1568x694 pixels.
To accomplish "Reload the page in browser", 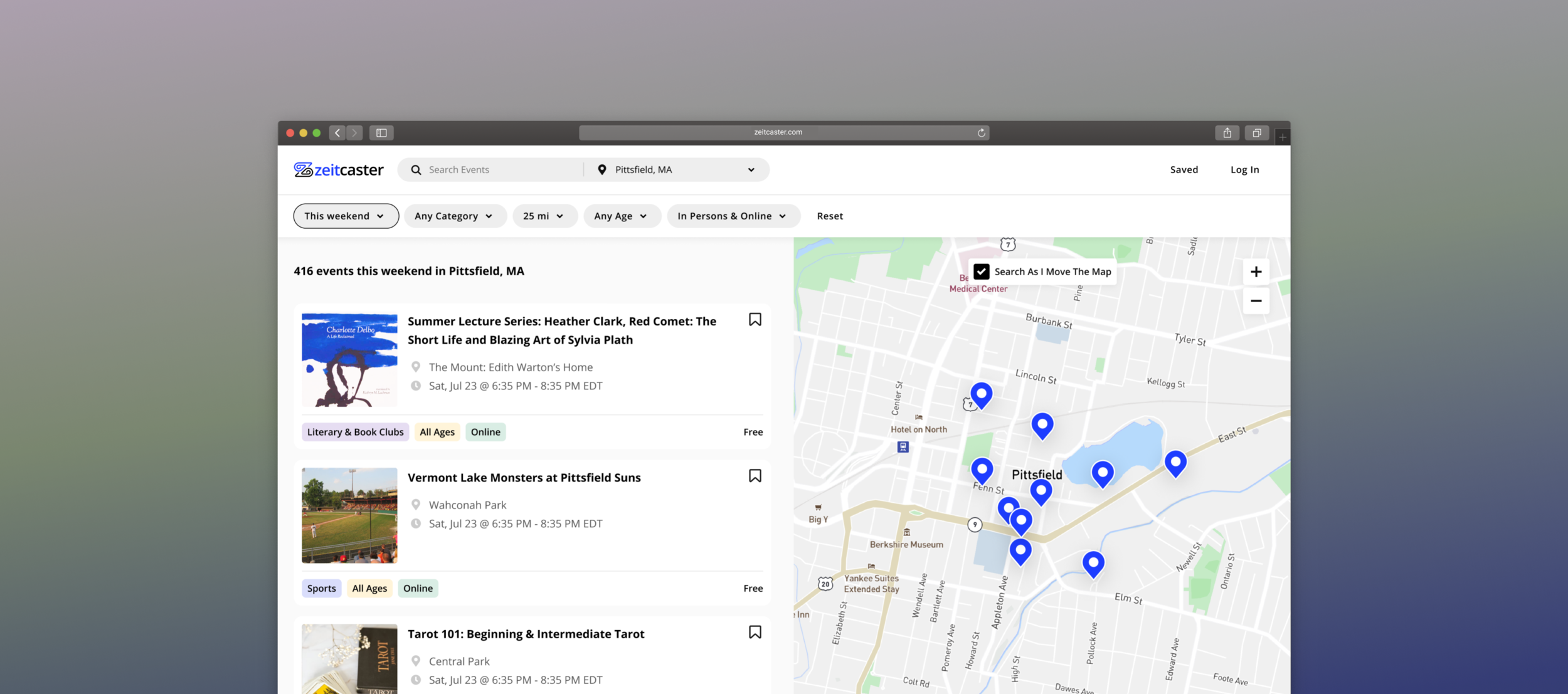I will tap(981, 132).
